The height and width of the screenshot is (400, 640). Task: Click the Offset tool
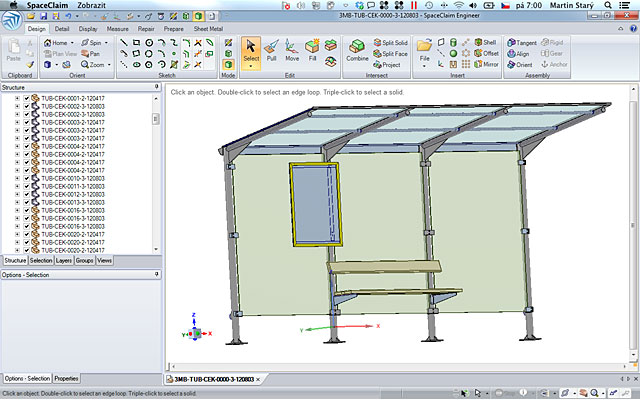(x=487, y=53)
